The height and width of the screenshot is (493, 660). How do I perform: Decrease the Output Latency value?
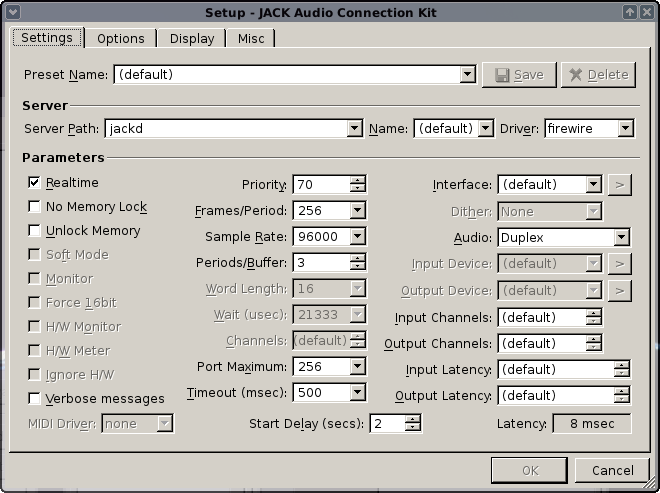pyautogui.click(x=621, y=400)
